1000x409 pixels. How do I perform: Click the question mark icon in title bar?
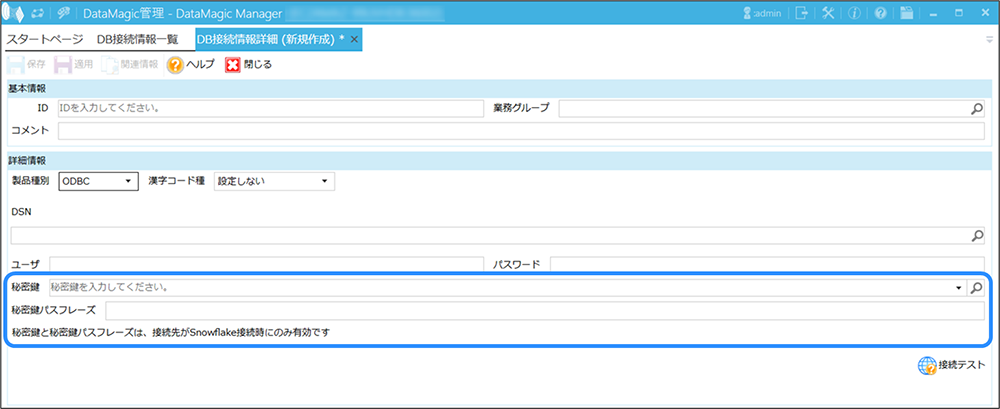click(880, 13)
